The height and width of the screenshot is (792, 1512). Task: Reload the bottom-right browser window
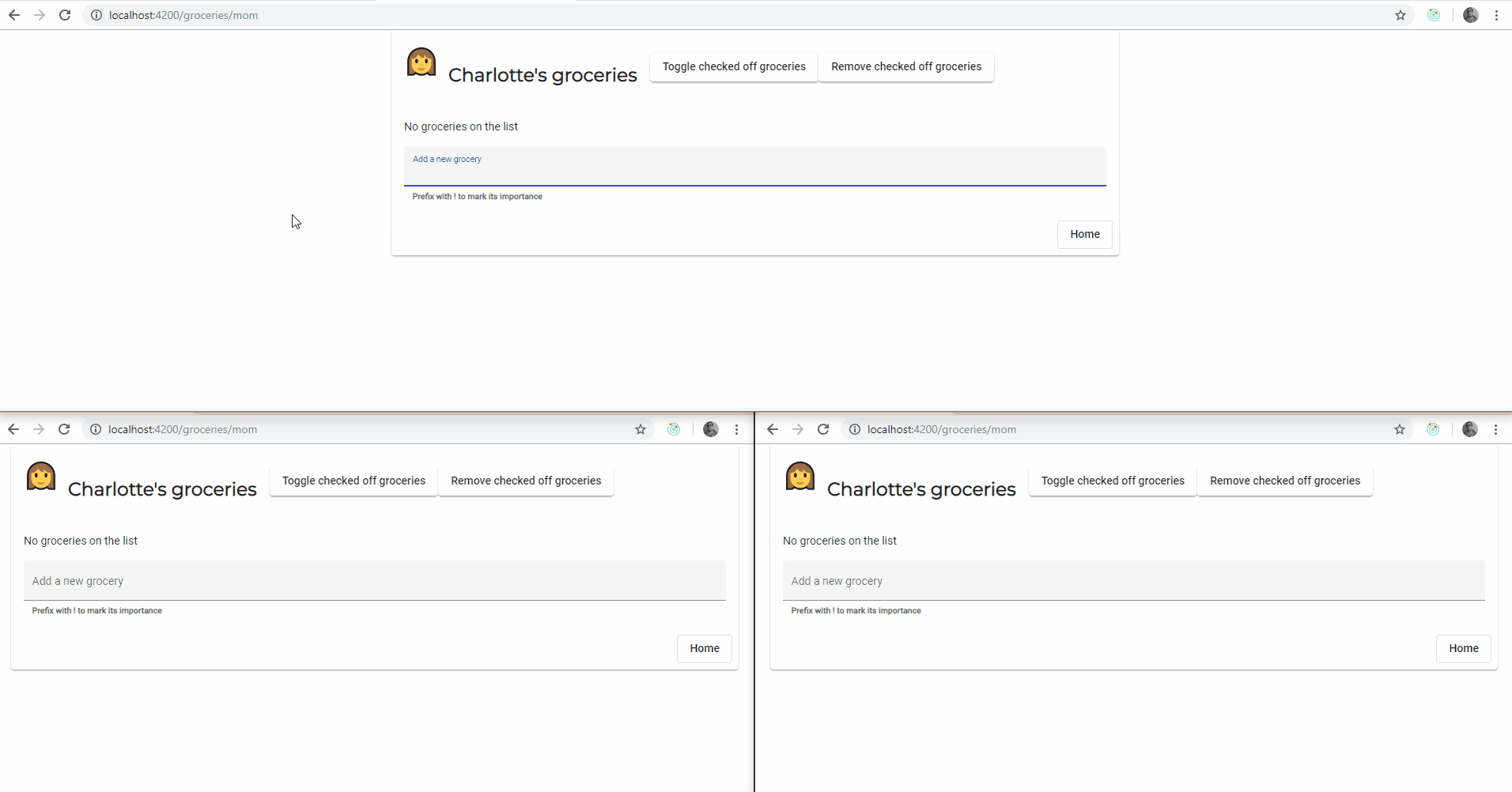(x=823, y=429)
